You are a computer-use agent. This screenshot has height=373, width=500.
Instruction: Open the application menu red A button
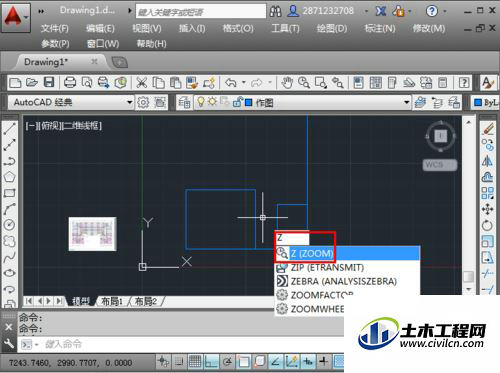click(x=16, y=17)
